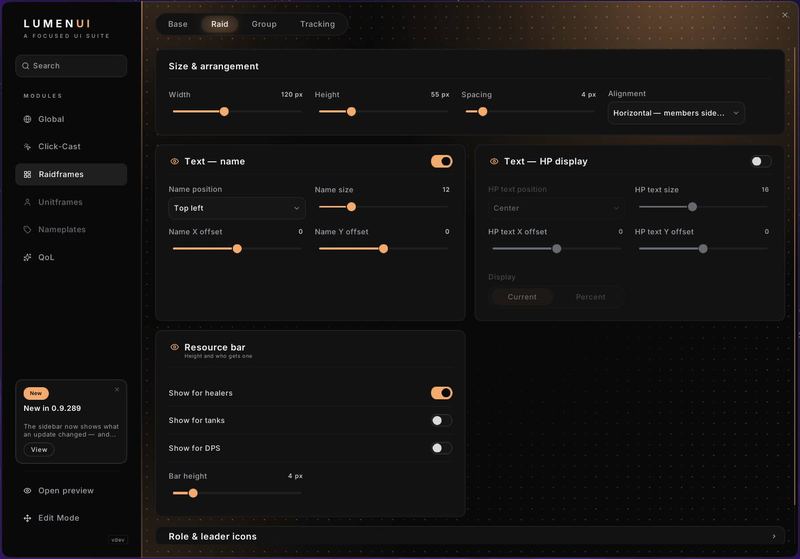Viewport: 800px width, 559px height.
Task: Click eye icon beside Text — name
Action: (x=174, y=161)
